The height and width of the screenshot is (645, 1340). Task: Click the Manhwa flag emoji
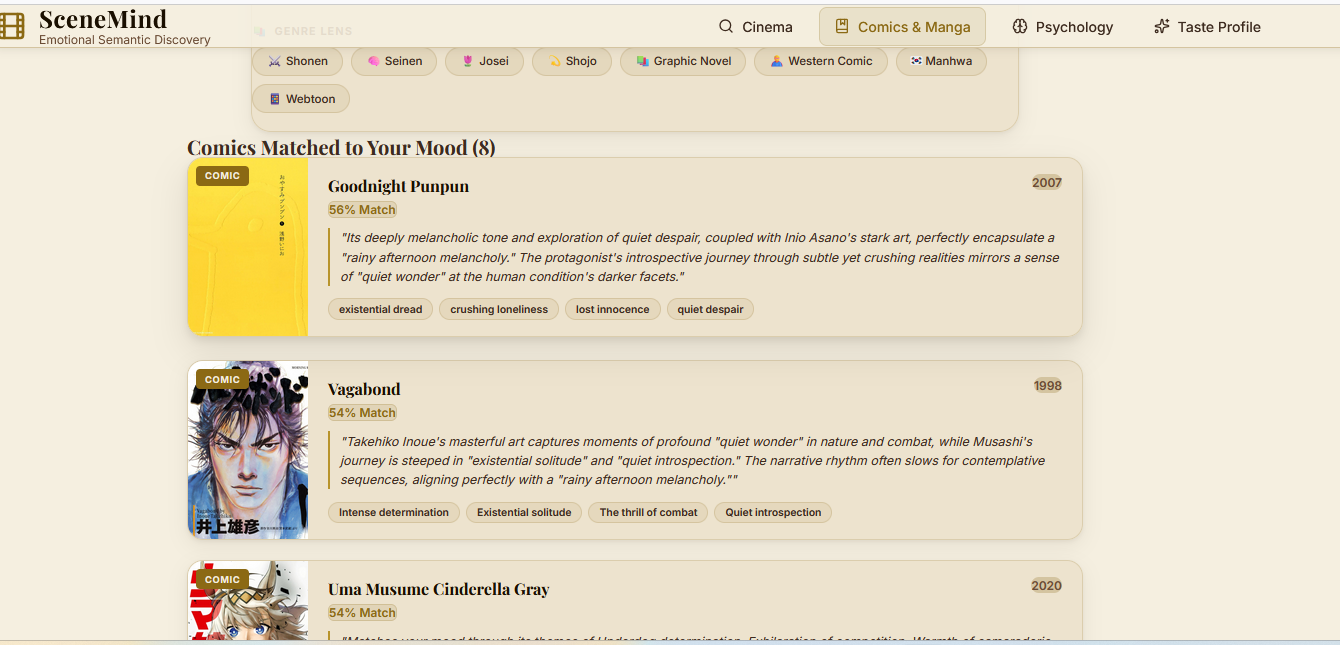click(916, 61)
